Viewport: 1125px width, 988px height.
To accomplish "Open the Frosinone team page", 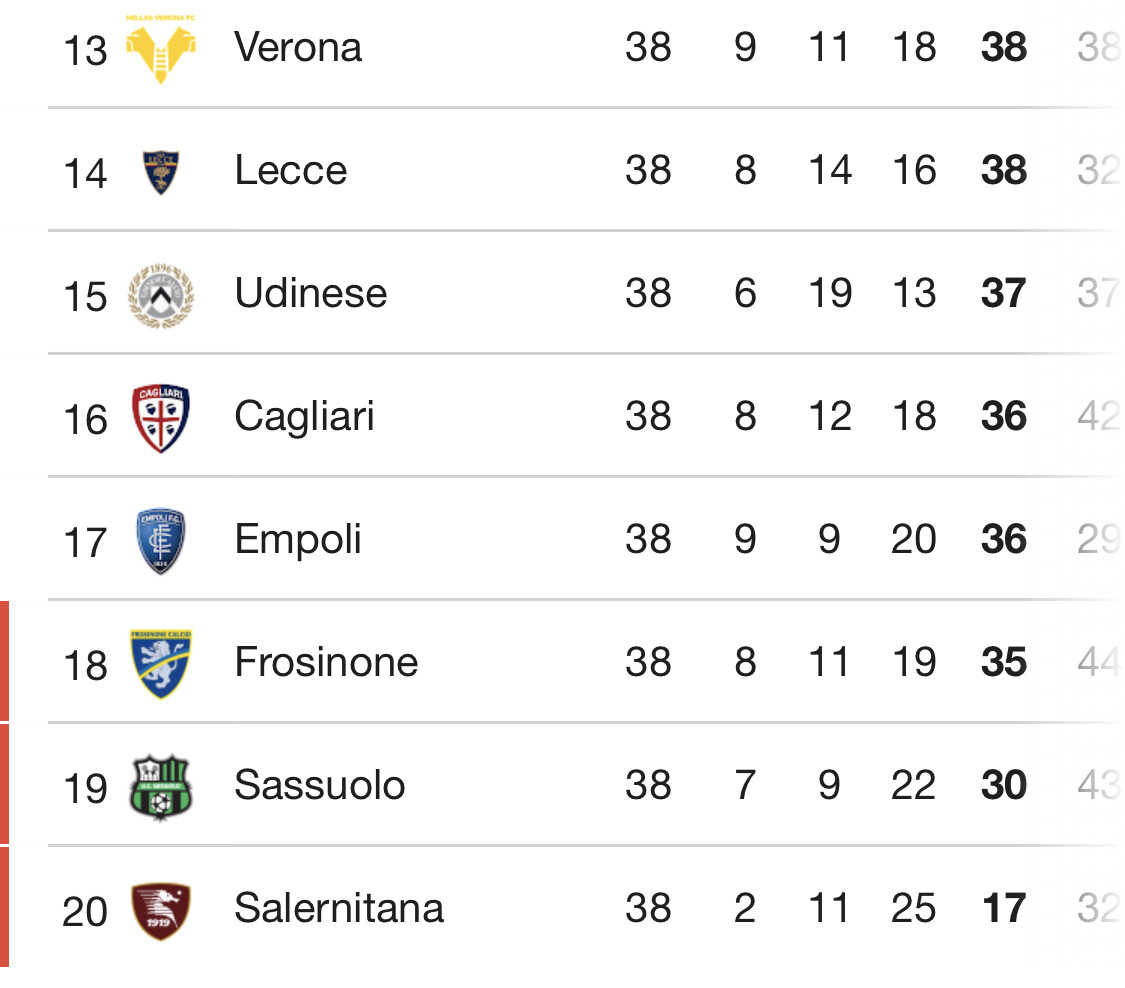I will (x=326, y=662).
